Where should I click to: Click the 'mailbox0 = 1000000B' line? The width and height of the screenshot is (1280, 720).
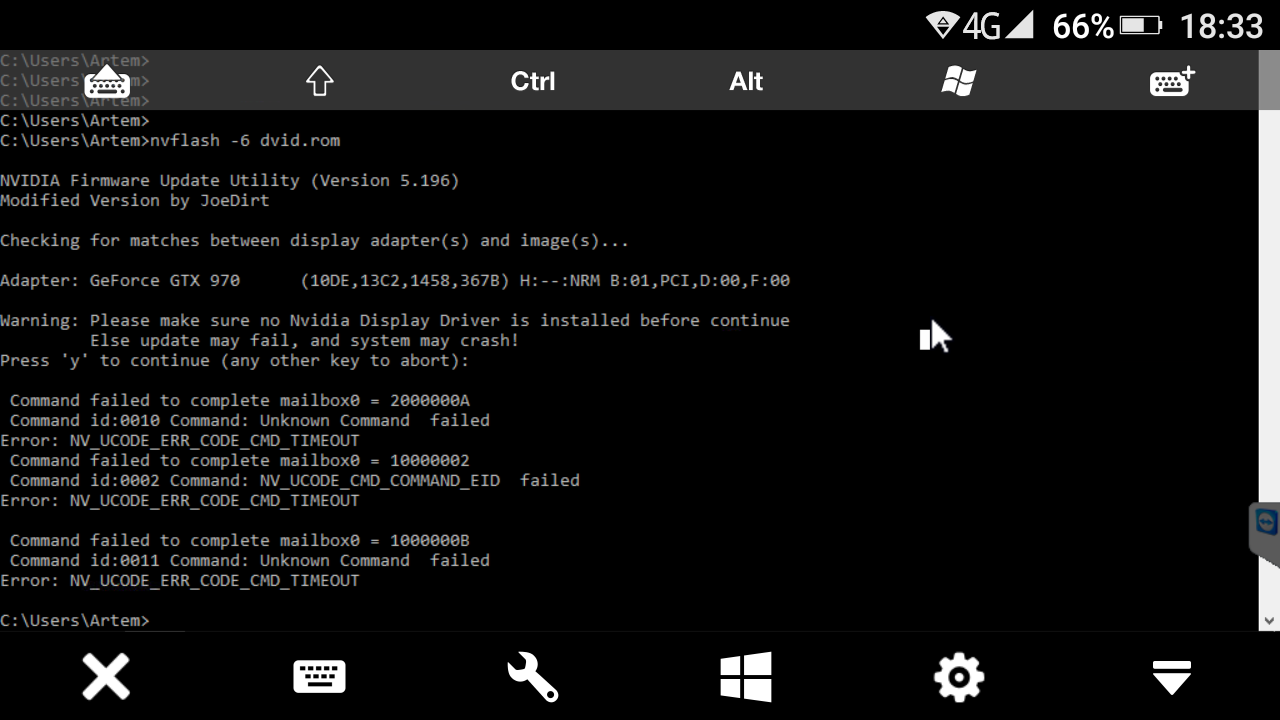tap(240, 541)
